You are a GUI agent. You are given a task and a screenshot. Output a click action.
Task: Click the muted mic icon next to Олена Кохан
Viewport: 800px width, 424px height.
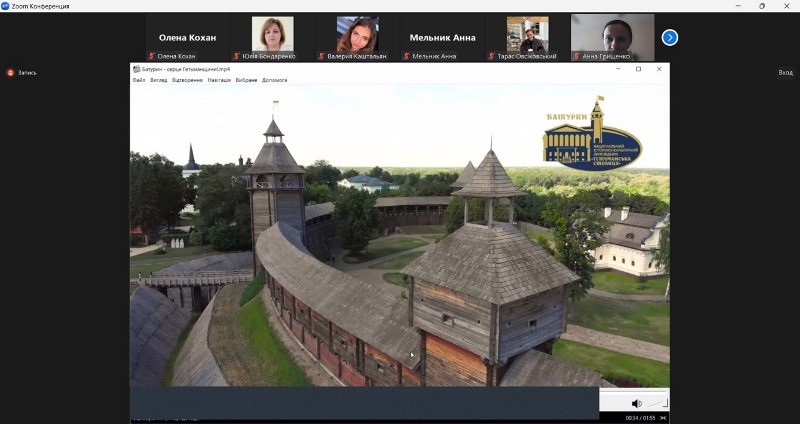coord(152,56)
